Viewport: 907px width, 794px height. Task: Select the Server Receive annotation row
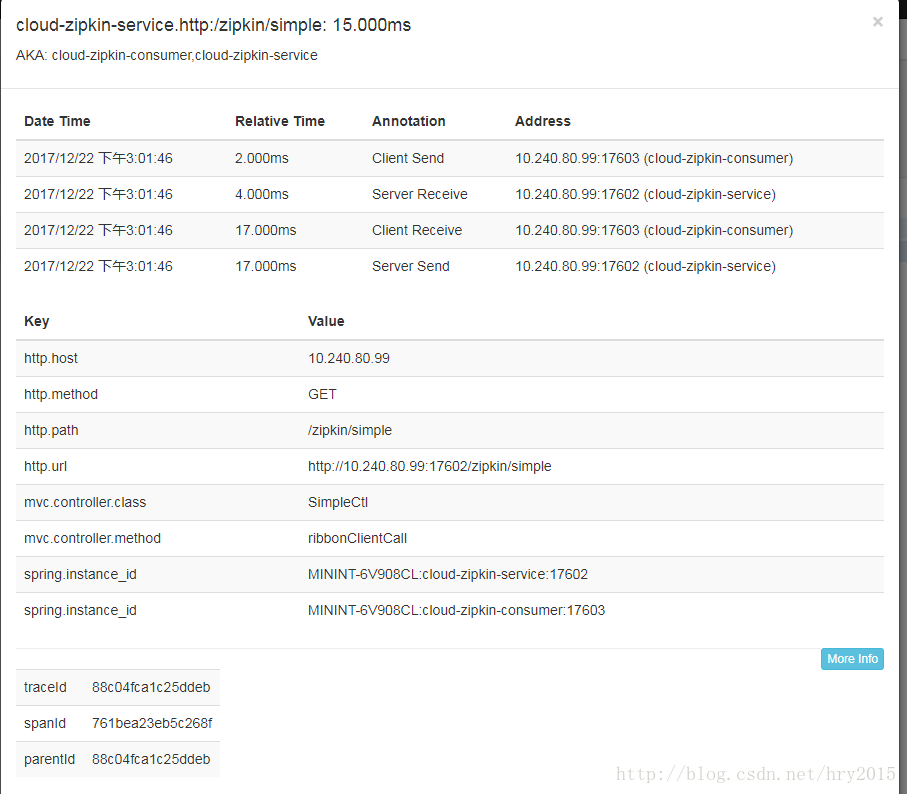click(x=450, y=194)
